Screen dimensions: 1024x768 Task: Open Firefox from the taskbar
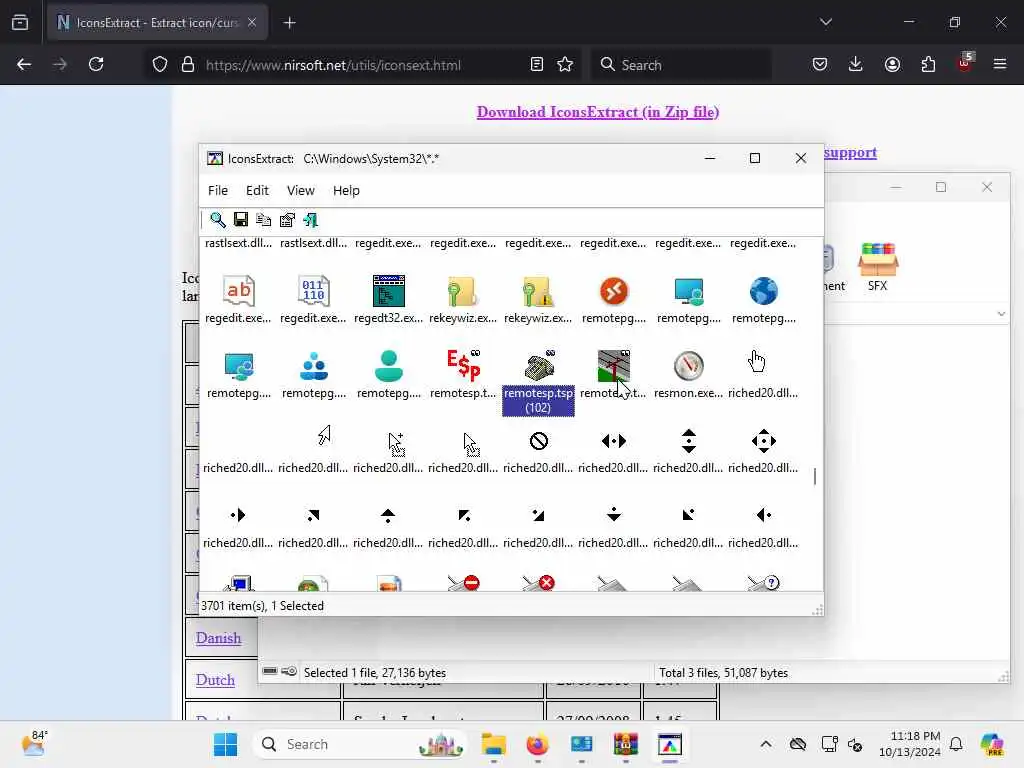(x=537, y=744)
